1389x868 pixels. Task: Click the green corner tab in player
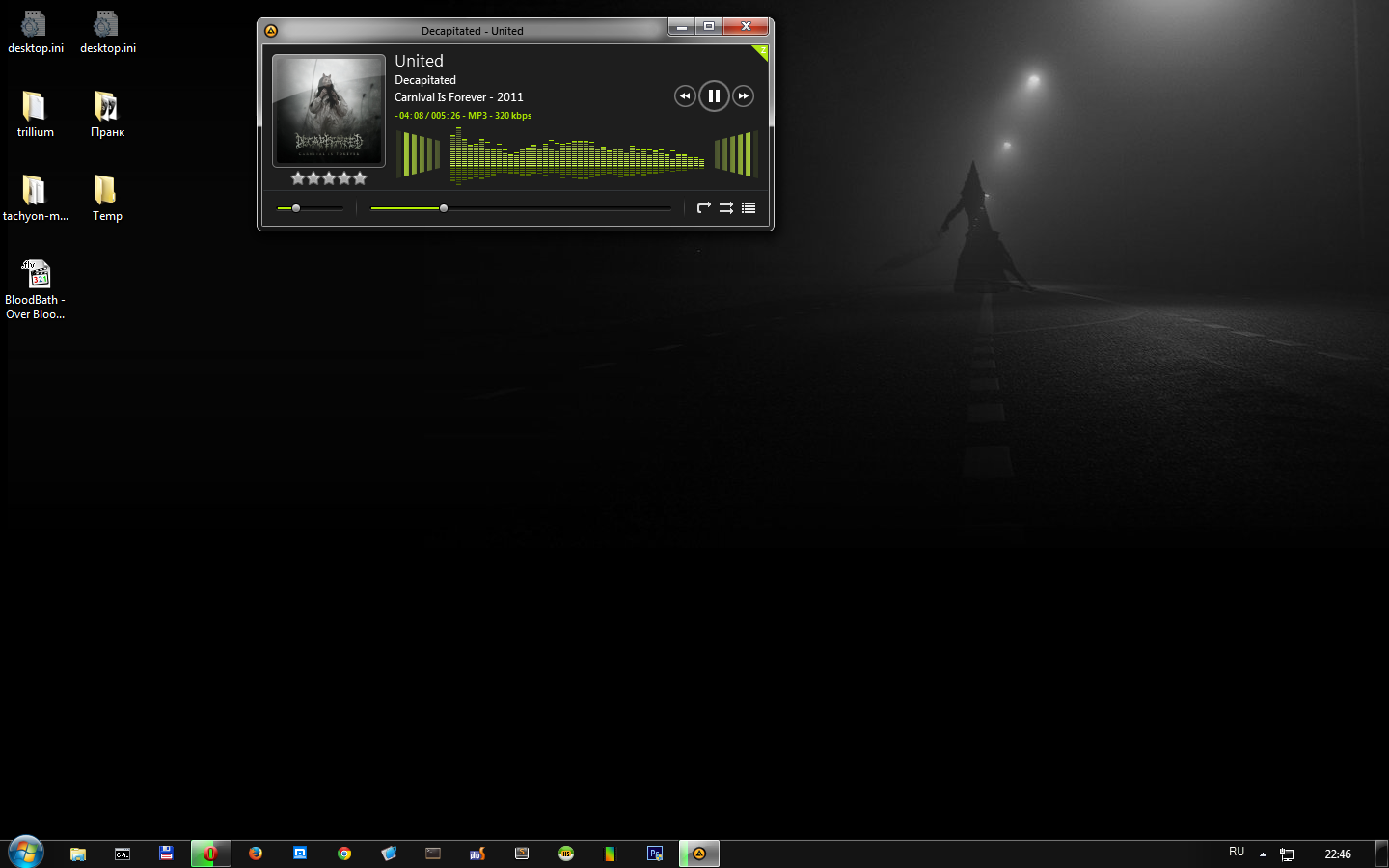761,51
